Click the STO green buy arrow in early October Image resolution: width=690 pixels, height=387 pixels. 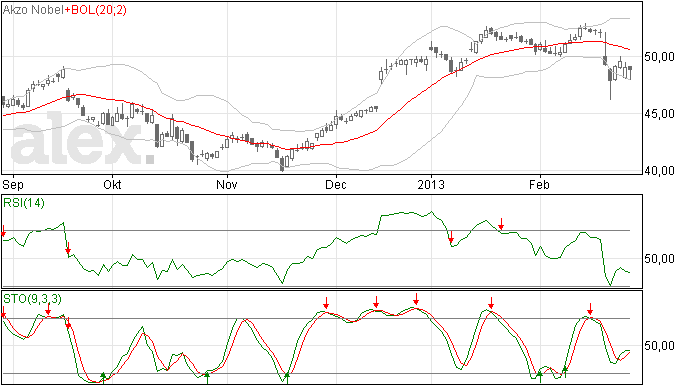click(103, 377)
